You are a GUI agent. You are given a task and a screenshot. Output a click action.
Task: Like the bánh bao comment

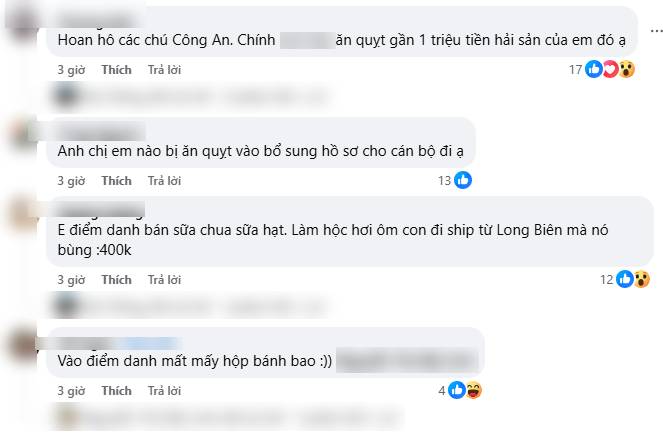116,391
